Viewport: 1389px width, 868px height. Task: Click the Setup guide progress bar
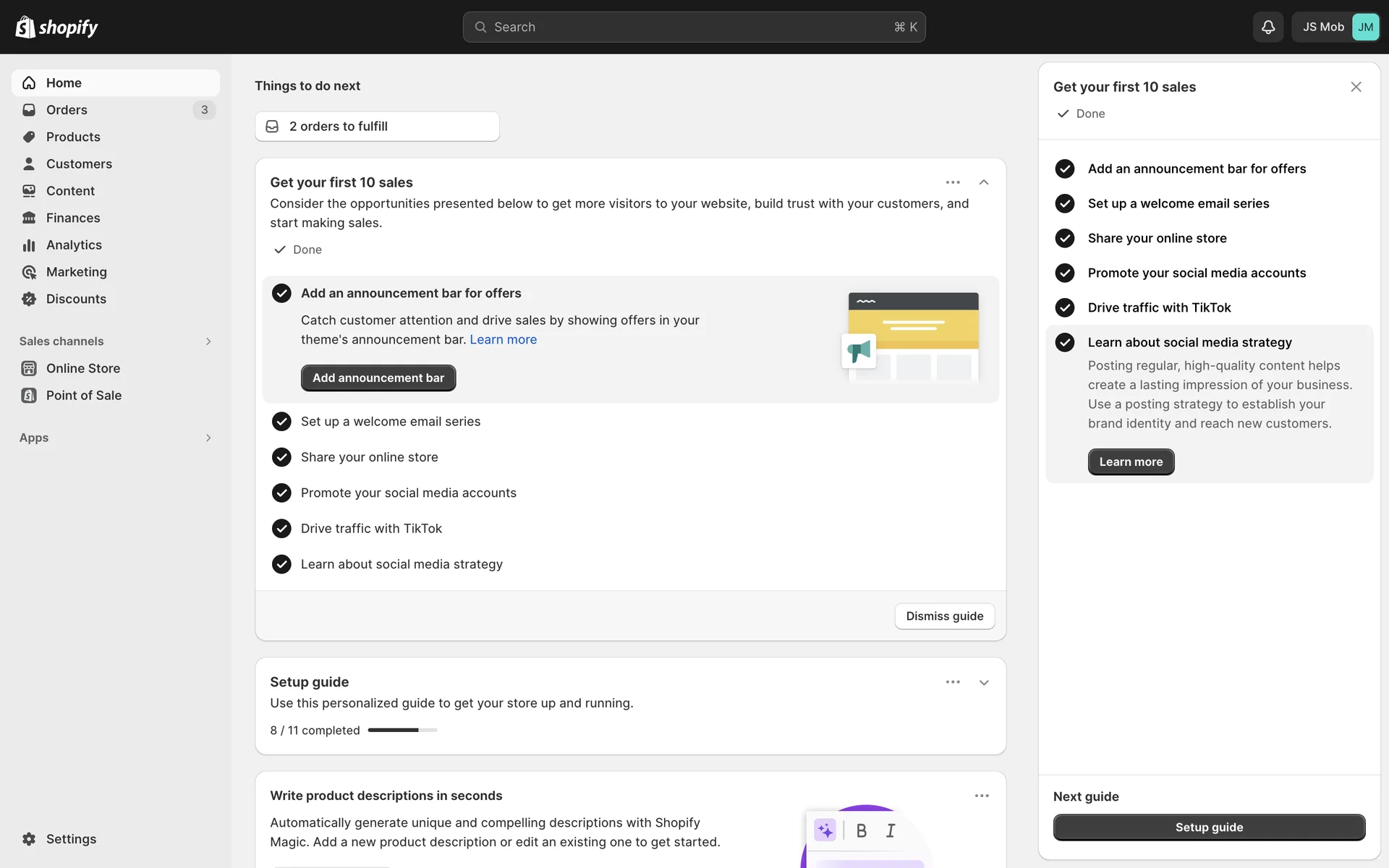pyautogui.click(x=402, y=731)
